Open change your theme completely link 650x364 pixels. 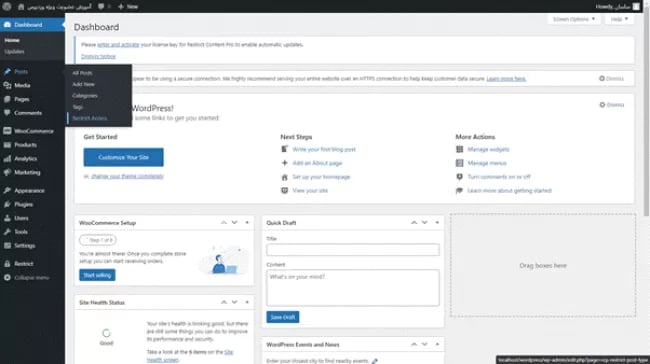(x=127, y=176)
